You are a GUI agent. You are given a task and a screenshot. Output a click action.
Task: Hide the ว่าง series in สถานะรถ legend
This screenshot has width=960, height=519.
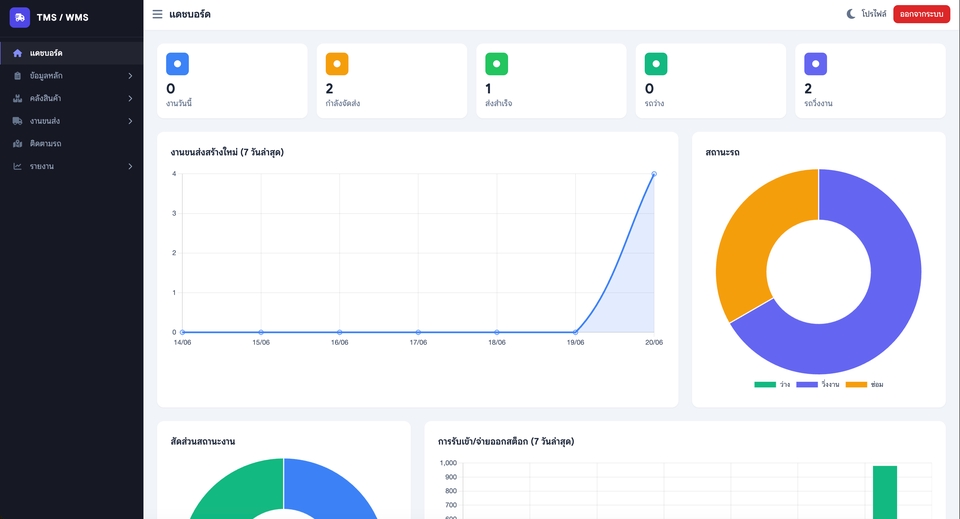772,384
